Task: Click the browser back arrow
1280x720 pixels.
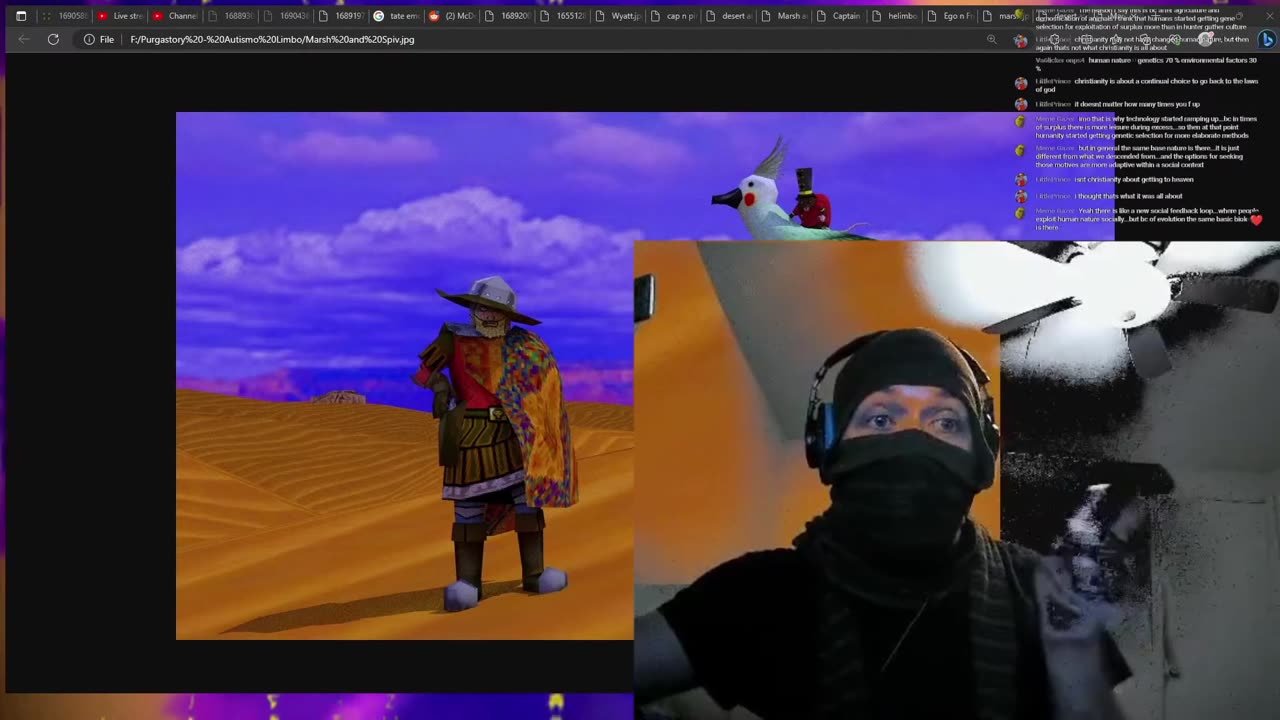Action: [x=24, y=39]
